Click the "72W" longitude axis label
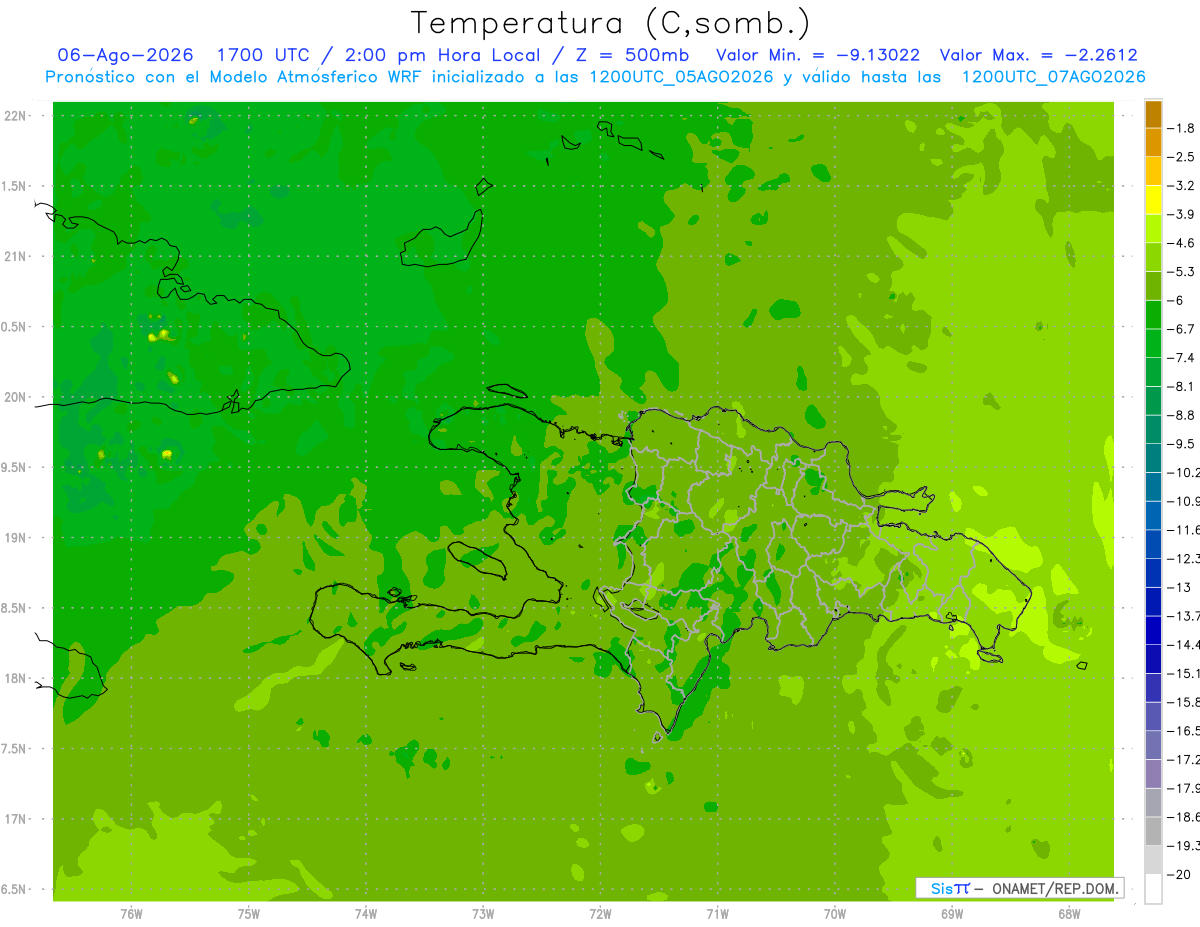Viewport: 1200px width, 927px height. click(x=600, y=912)
